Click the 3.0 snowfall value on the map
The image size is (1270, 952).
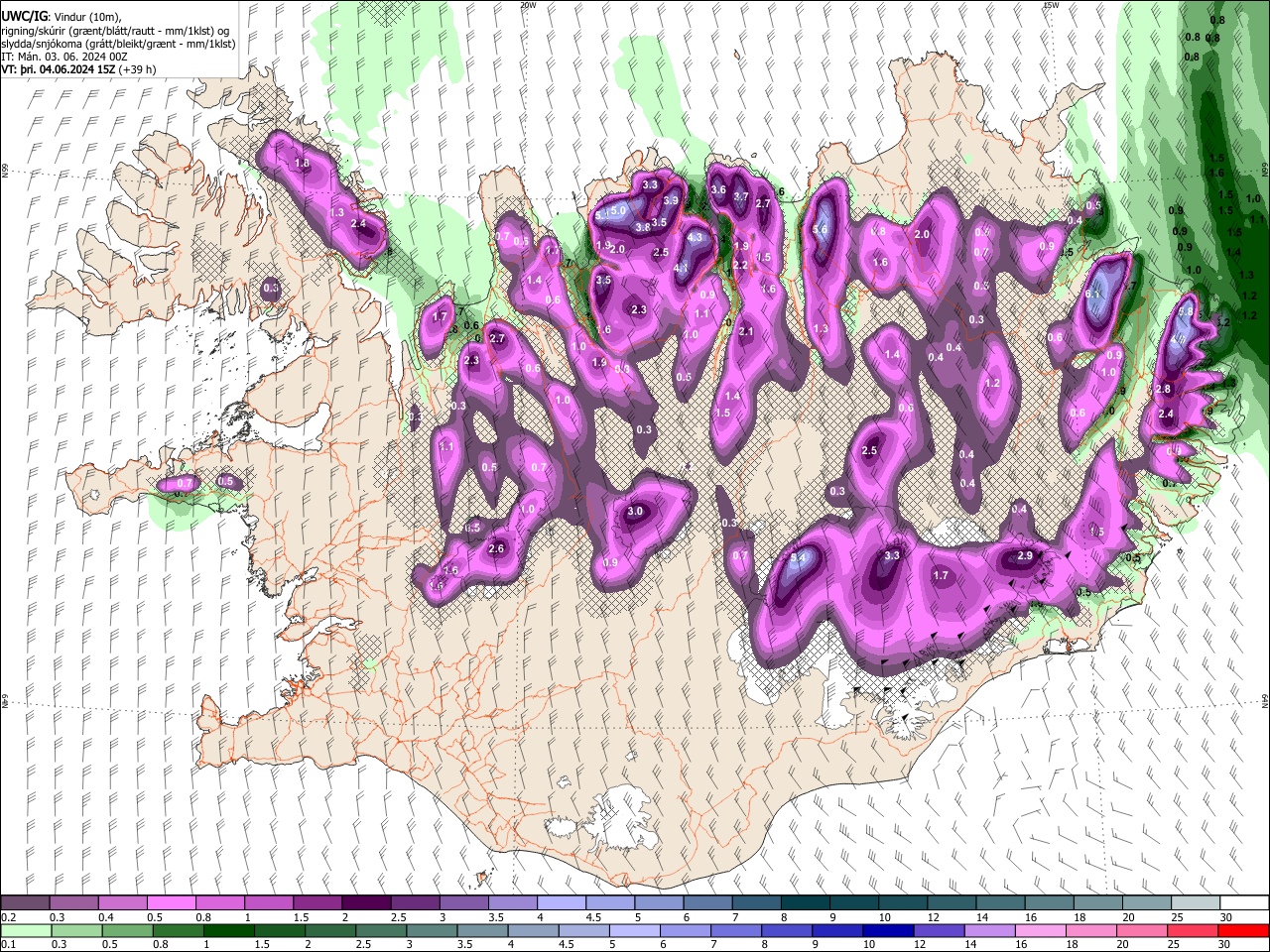pos(635,512)
